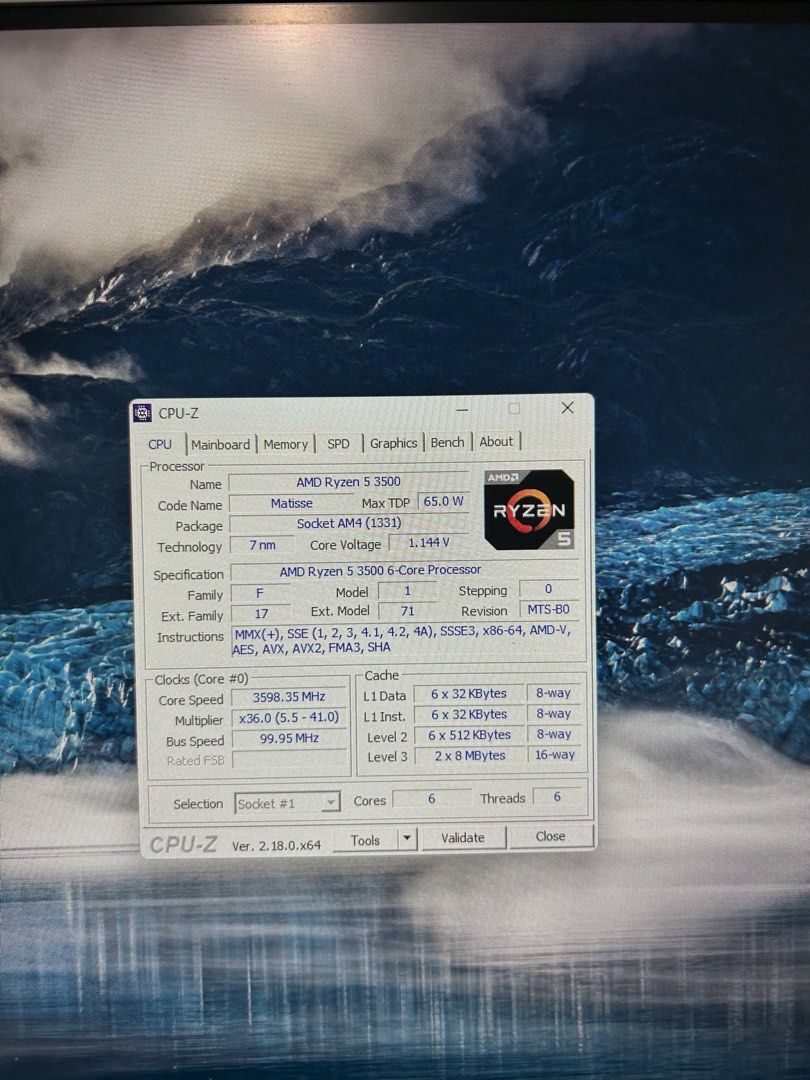Screen dimensions: 810x1080
Task: Minimize the CPU-Z window
Action: [x=462, y=409]
